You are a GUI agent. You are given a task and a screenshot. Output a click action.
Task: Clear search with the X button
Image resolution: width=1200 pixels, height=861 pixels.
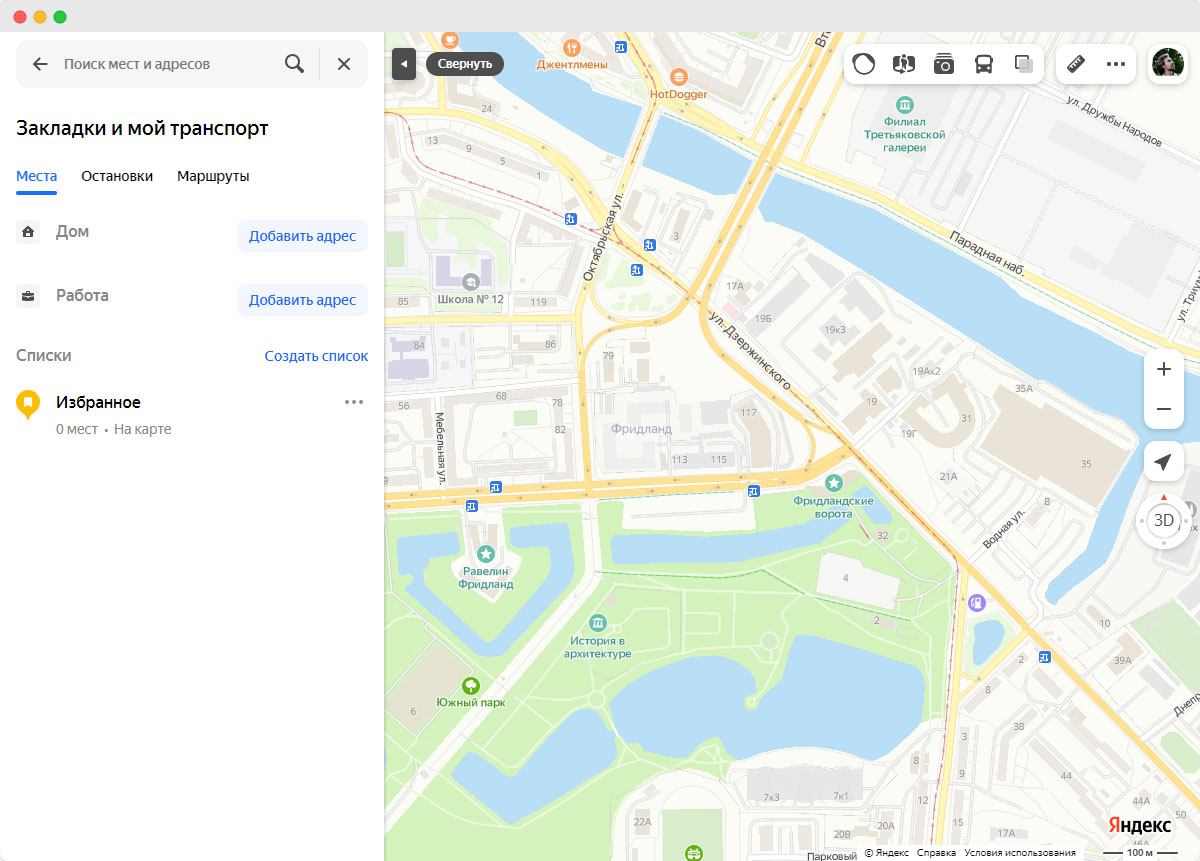[344, 64]
